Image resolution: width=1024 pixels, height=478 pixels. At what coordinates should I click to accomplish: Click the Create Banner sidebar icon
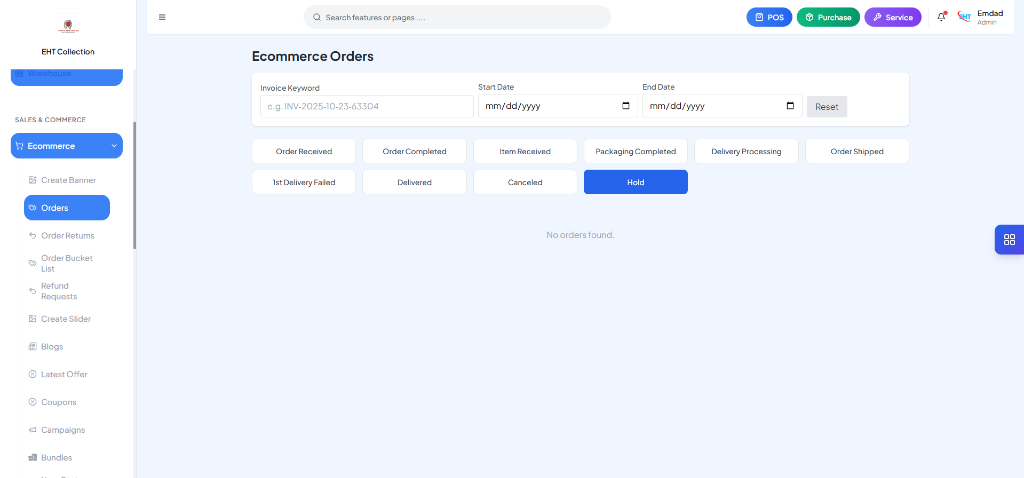point(33,180)
